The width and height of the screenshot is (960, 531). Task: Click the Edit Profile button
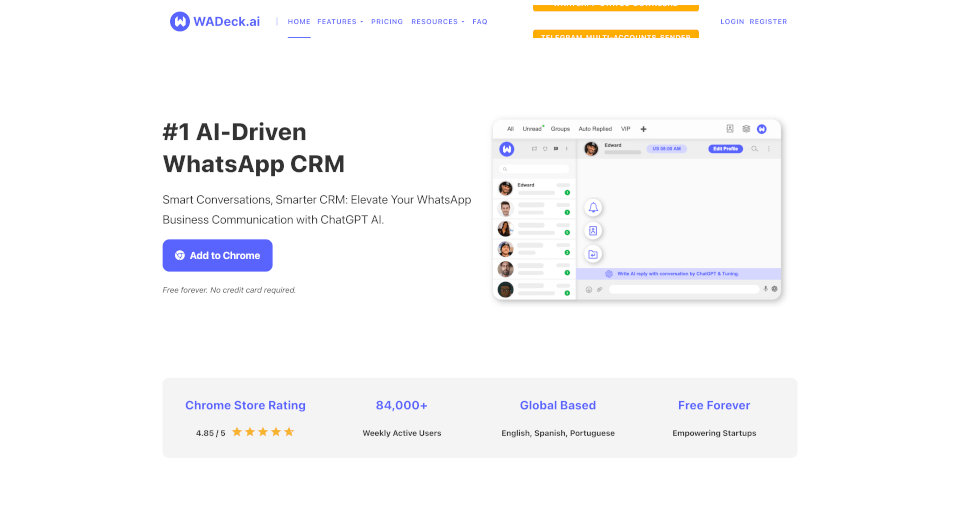(x=726, y=149)
